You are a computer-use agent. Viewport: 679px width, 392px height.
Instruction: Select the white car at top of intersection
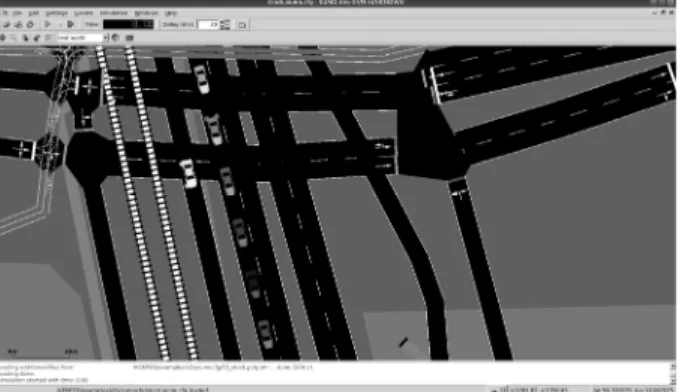click(x=201, y=79)
